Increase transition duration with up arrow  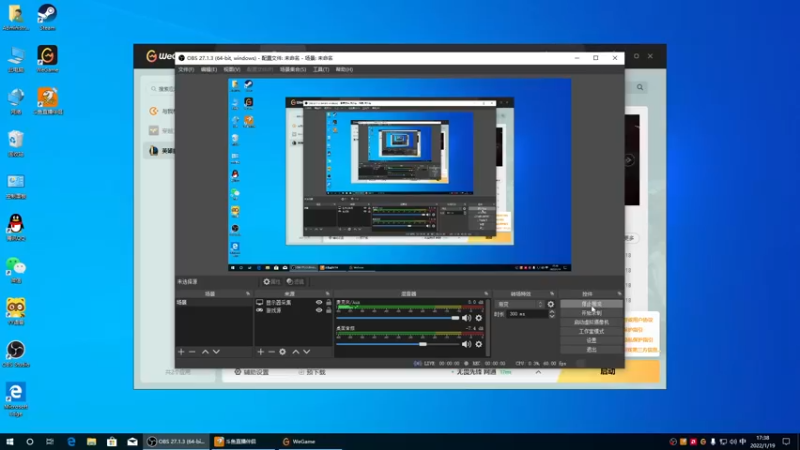click(552, 312)
